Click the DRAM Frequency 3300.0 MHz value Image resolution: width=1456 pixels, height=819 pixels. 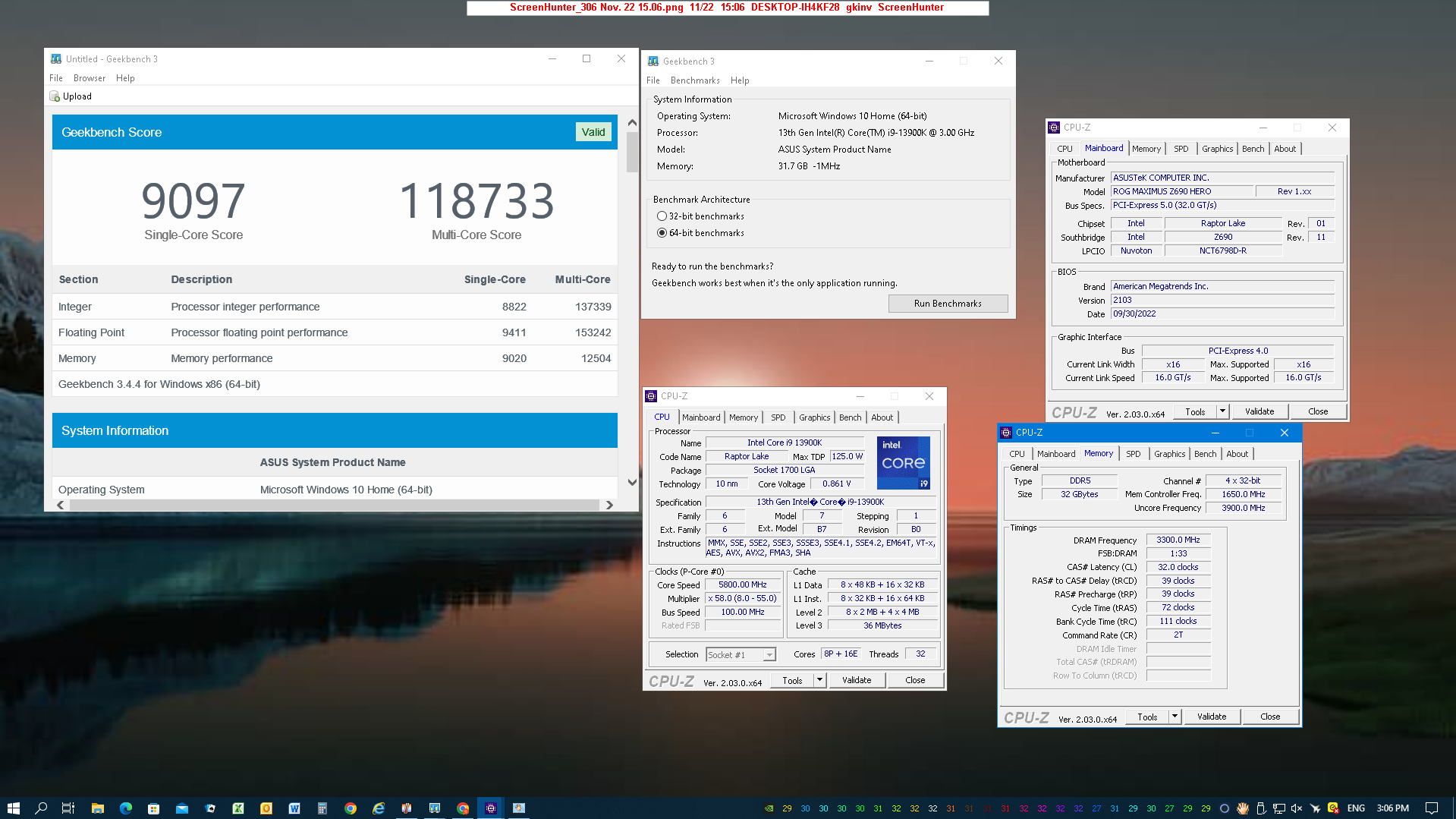[1178, 540]
